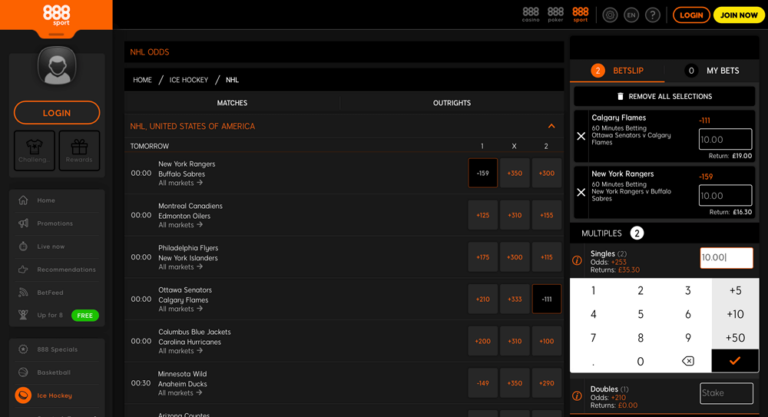Screen dimensions: 768x417
Task: Collapse the NHL, United States of America section
Action: point(552,126)
